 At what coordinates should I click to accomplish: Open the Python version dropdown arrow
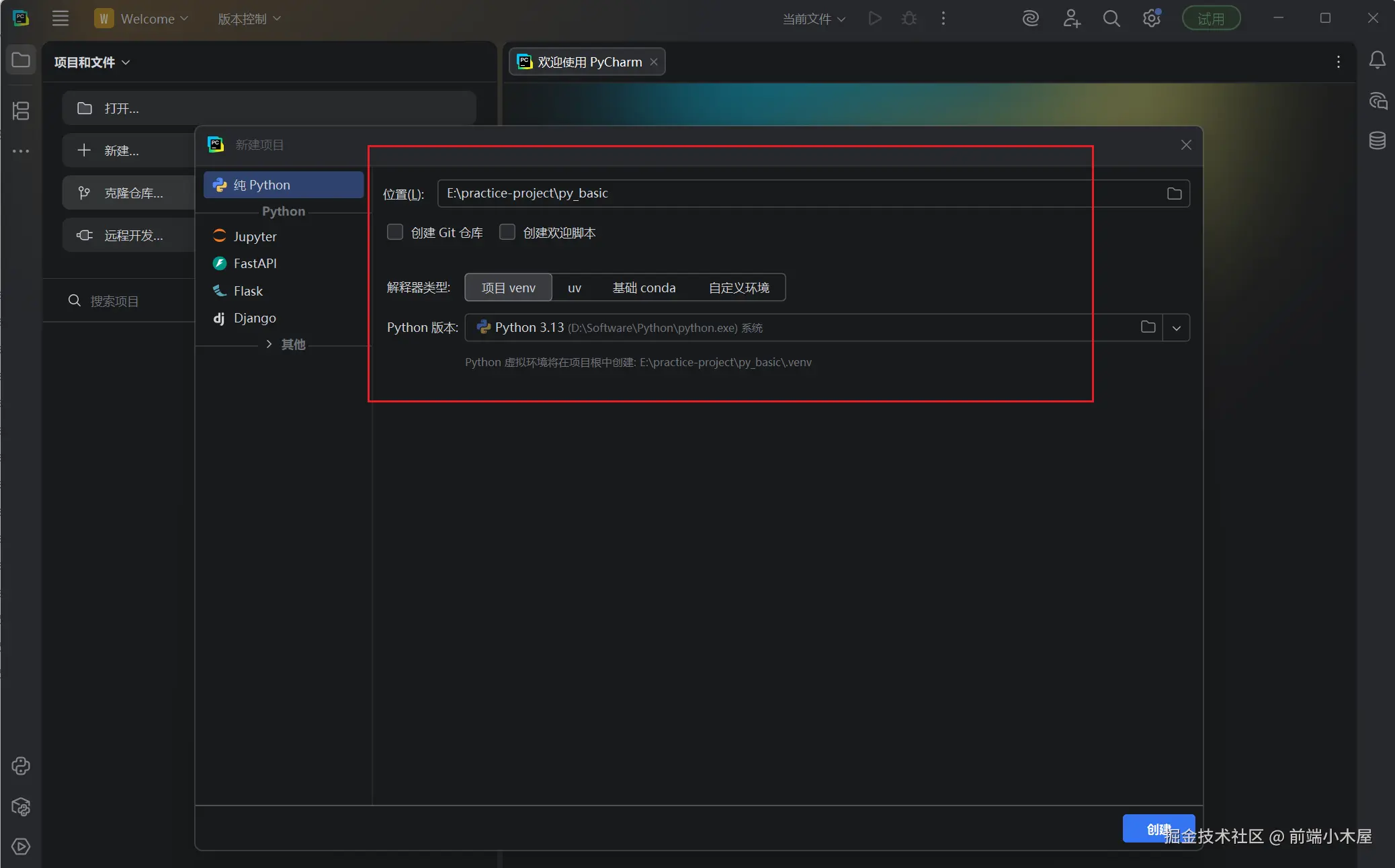pyautogui.click(x=1176, y=328)
